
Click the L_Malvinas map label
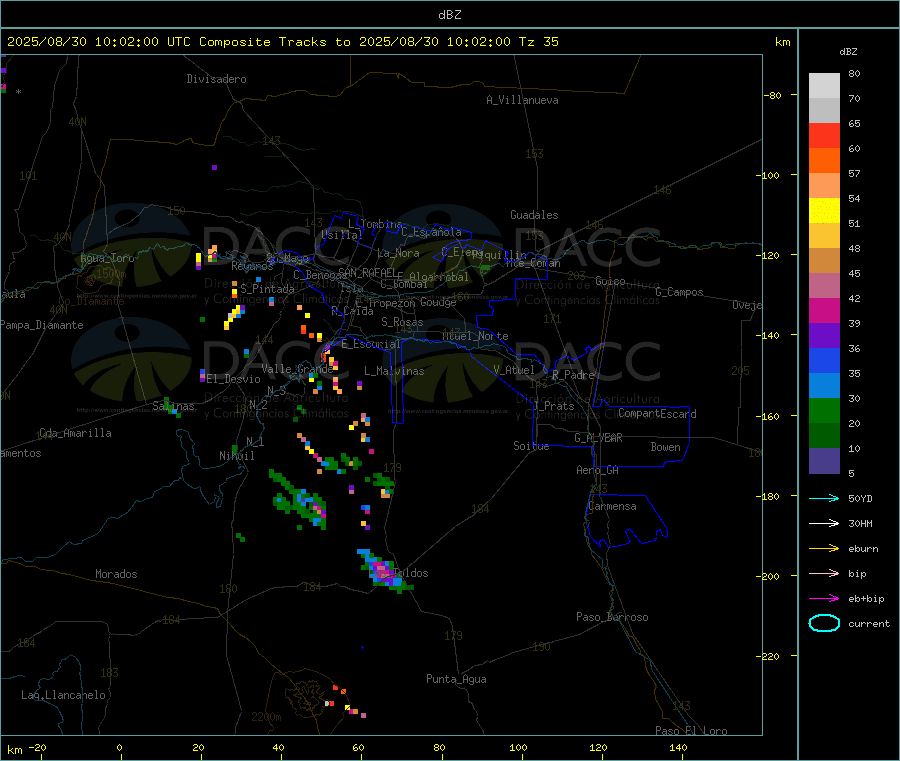click(x=394, y=371)
